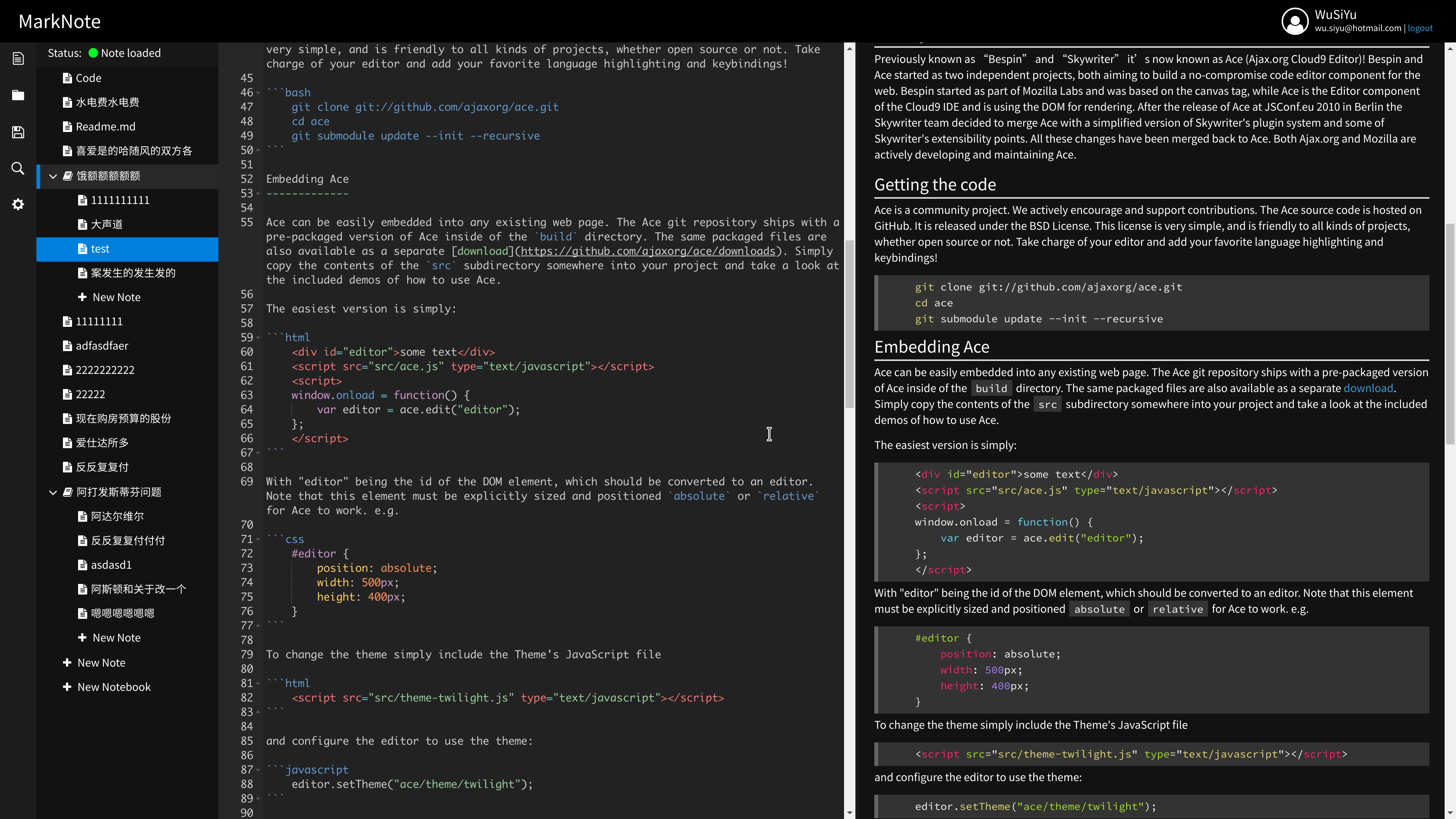Click the user avatar icon
The image size is (1456, 819).
pyautogui.click(x=1294, y=22)
